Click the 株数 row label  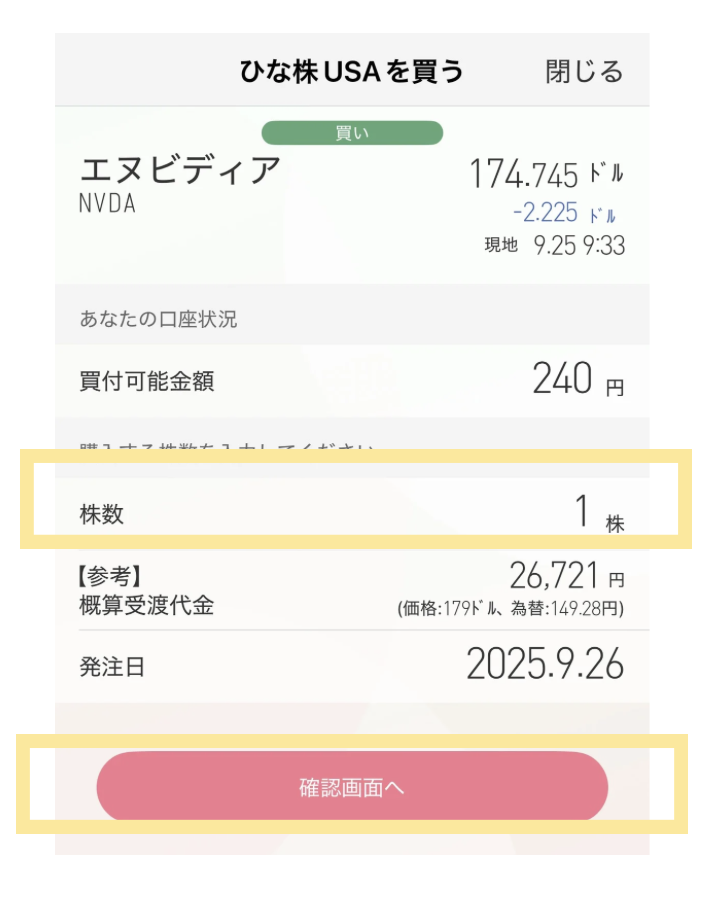click(x=102, y=515)
